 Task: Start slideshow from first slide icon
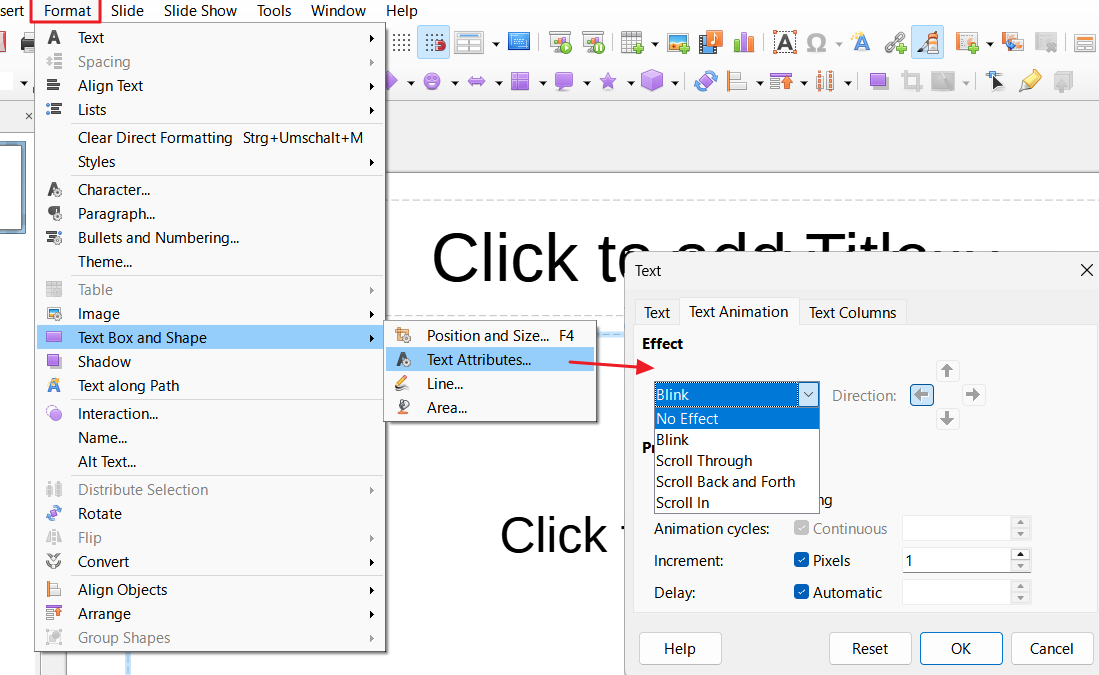[561, 43]
